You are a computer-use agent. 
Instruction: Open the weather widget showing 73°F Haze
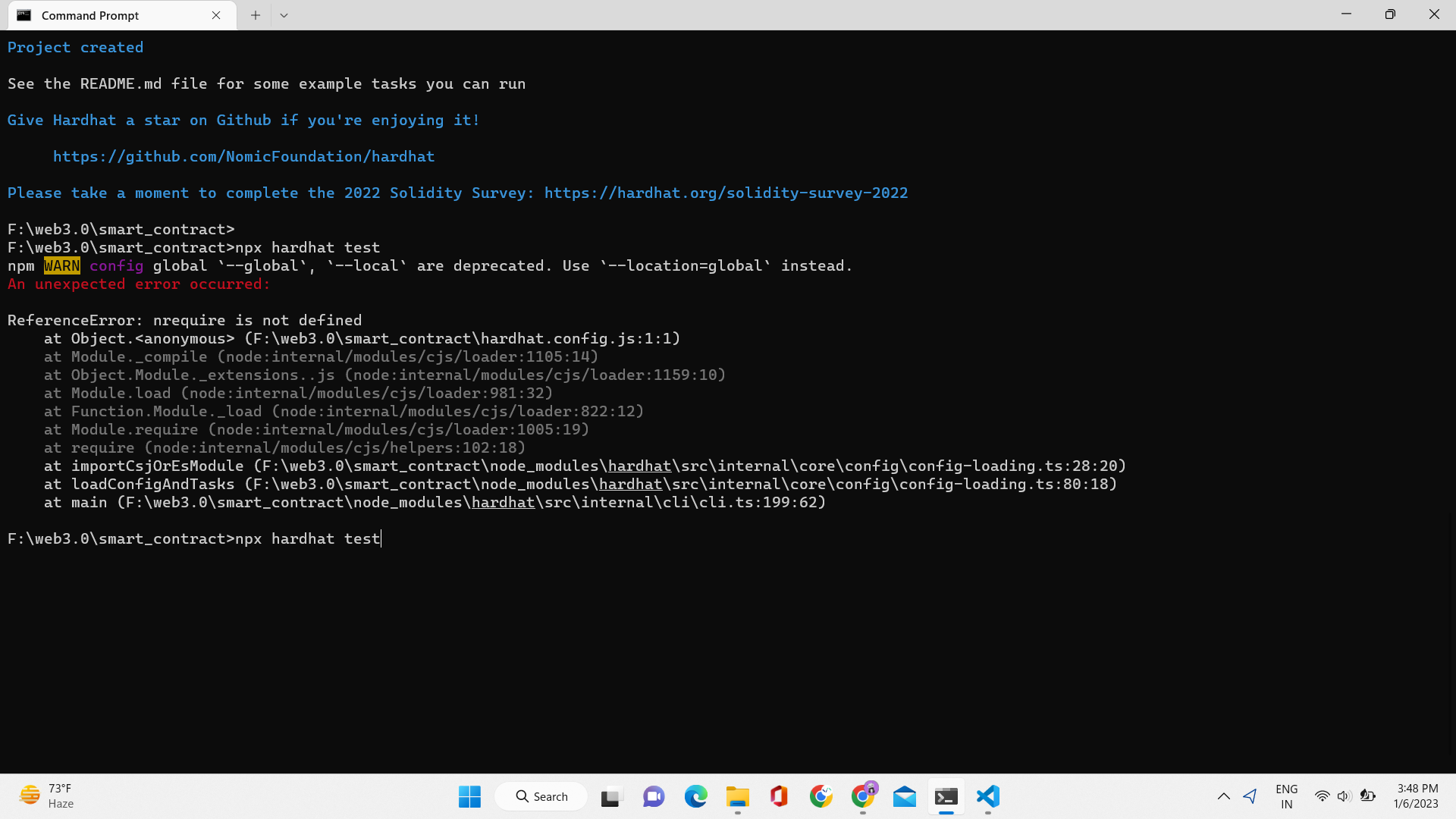(x=45, y=795)
